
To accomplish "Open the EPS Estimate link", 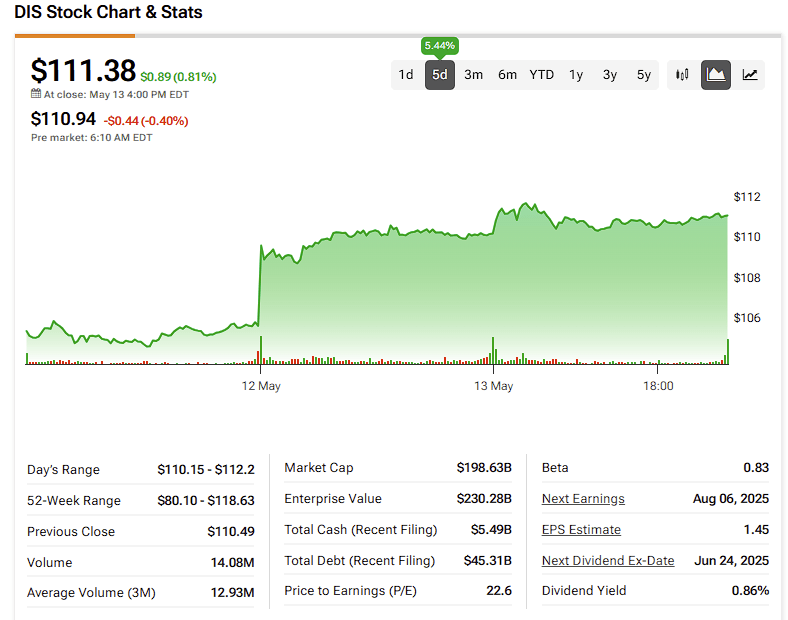I will click(x=581, y=530).
